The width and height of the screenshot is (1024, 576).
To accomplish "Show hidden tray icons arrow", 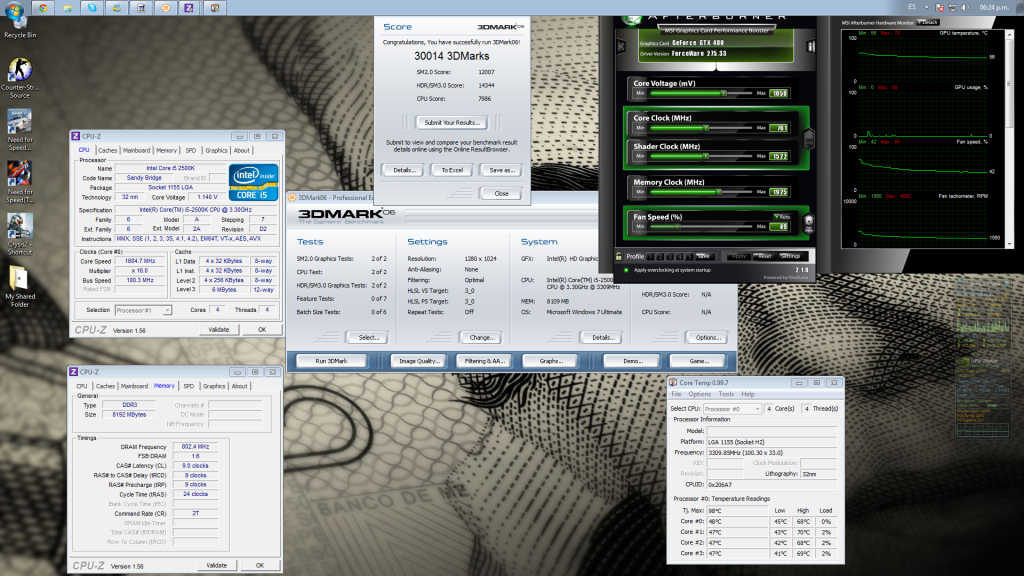I will (x=927, y=8).
